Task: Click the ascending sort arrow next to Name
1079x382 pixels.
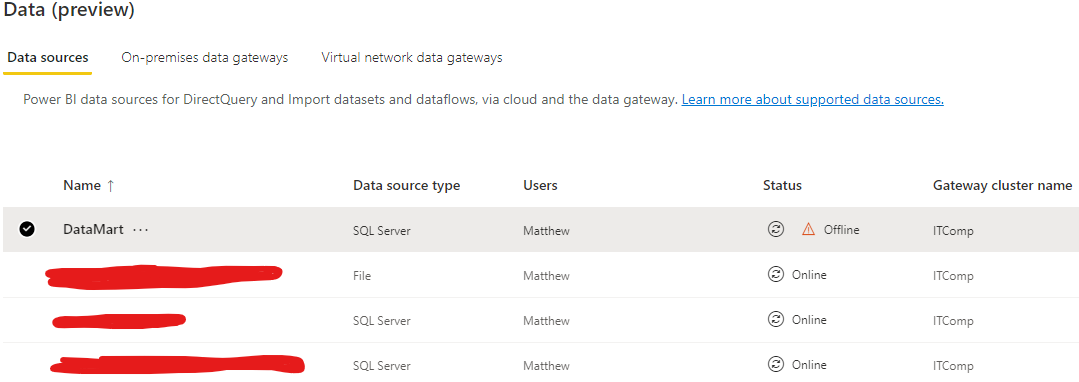Action: 110,186
